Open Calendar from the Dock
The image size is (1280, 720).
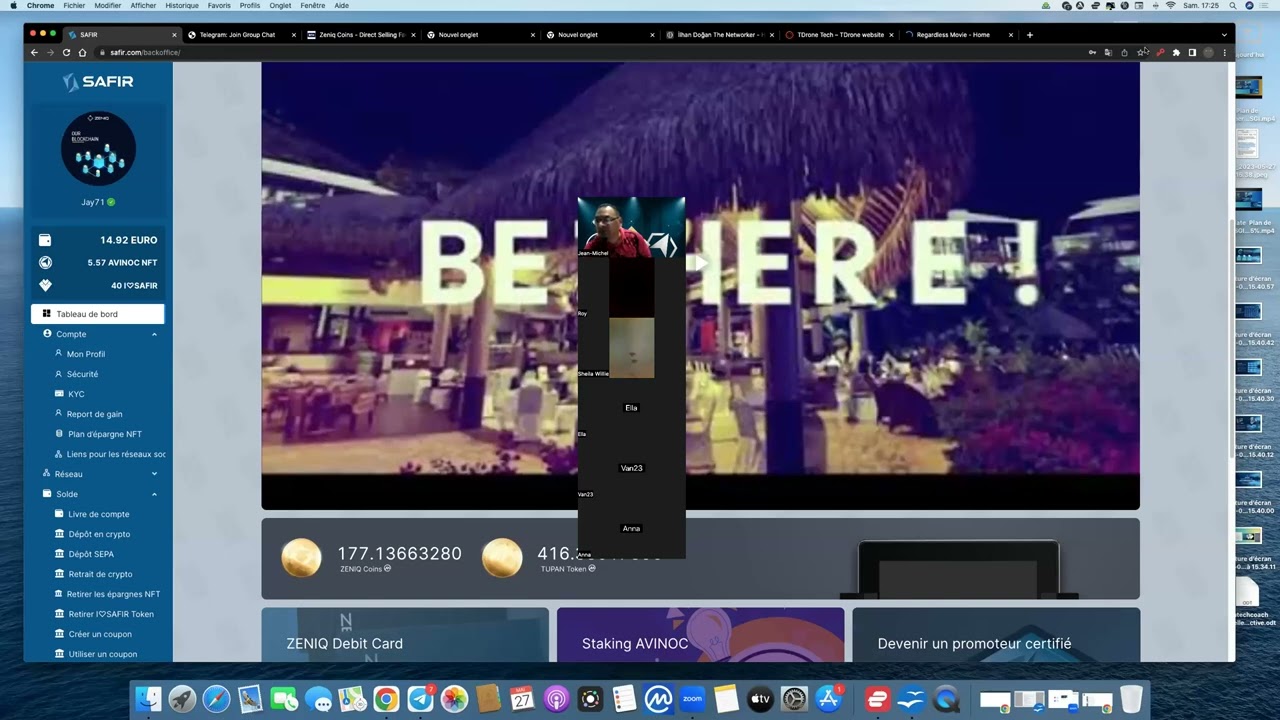[522, 699]
